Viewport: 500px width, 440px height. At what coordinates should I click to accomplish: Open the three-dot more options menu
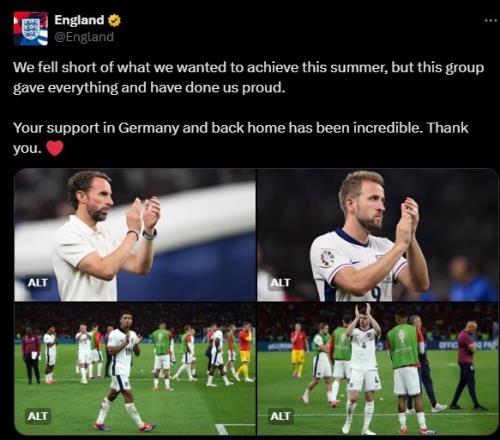click(491, 20)
